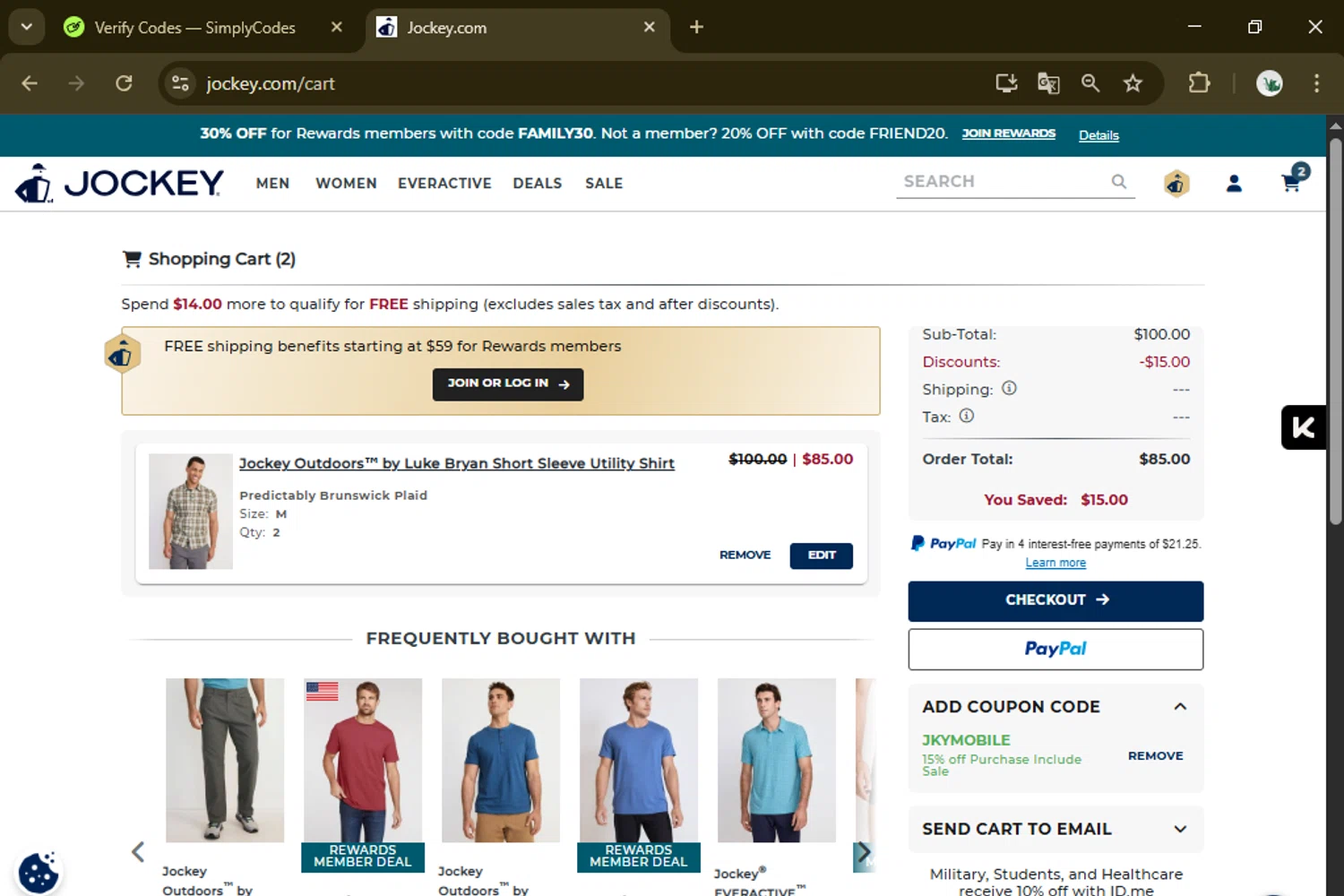Screen dimensions: 1344x896
Task: Click the plaid shirt product thumbnail
Action: pyautogui.click(x=191, y=511)
